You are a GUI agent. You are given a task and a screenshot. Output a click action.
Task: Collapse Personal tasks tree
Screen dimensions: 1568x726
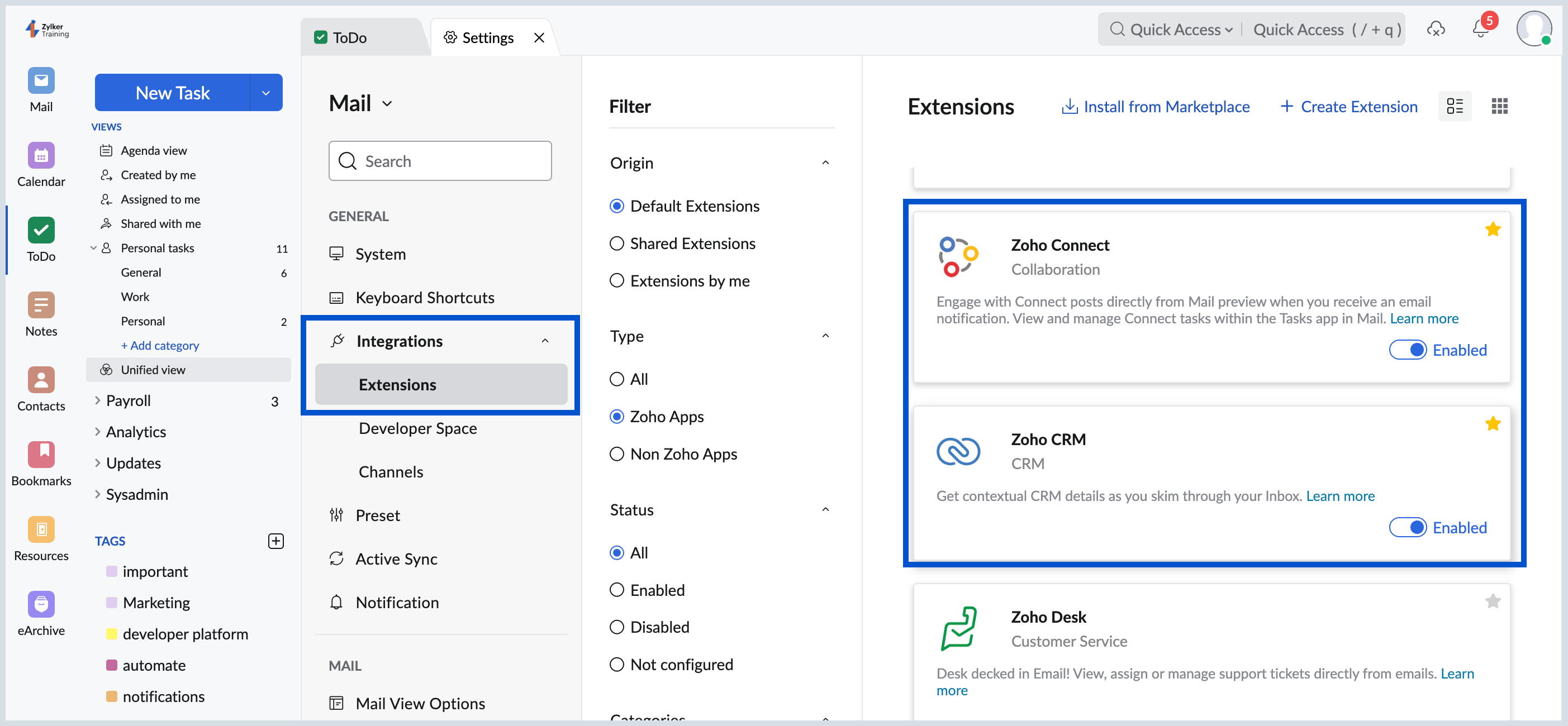click(x=93, y=248)
